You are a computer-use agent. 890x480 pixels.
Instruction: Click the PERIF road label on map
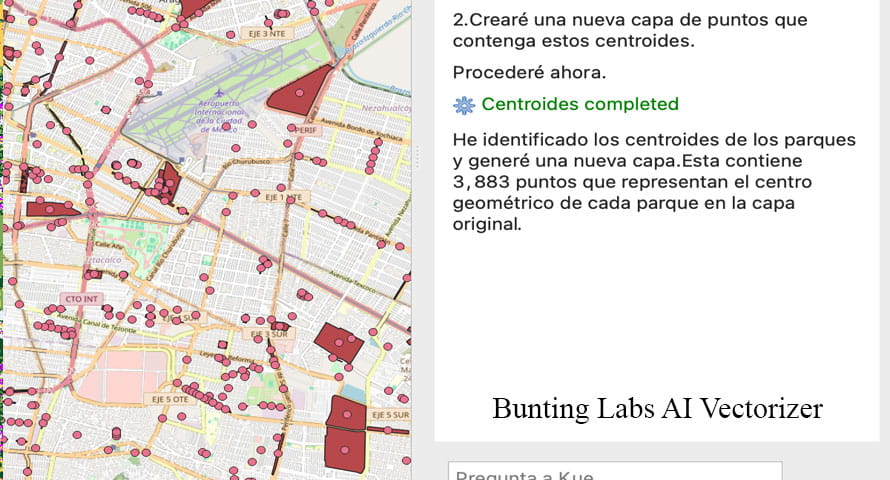(x=306, y=130)
